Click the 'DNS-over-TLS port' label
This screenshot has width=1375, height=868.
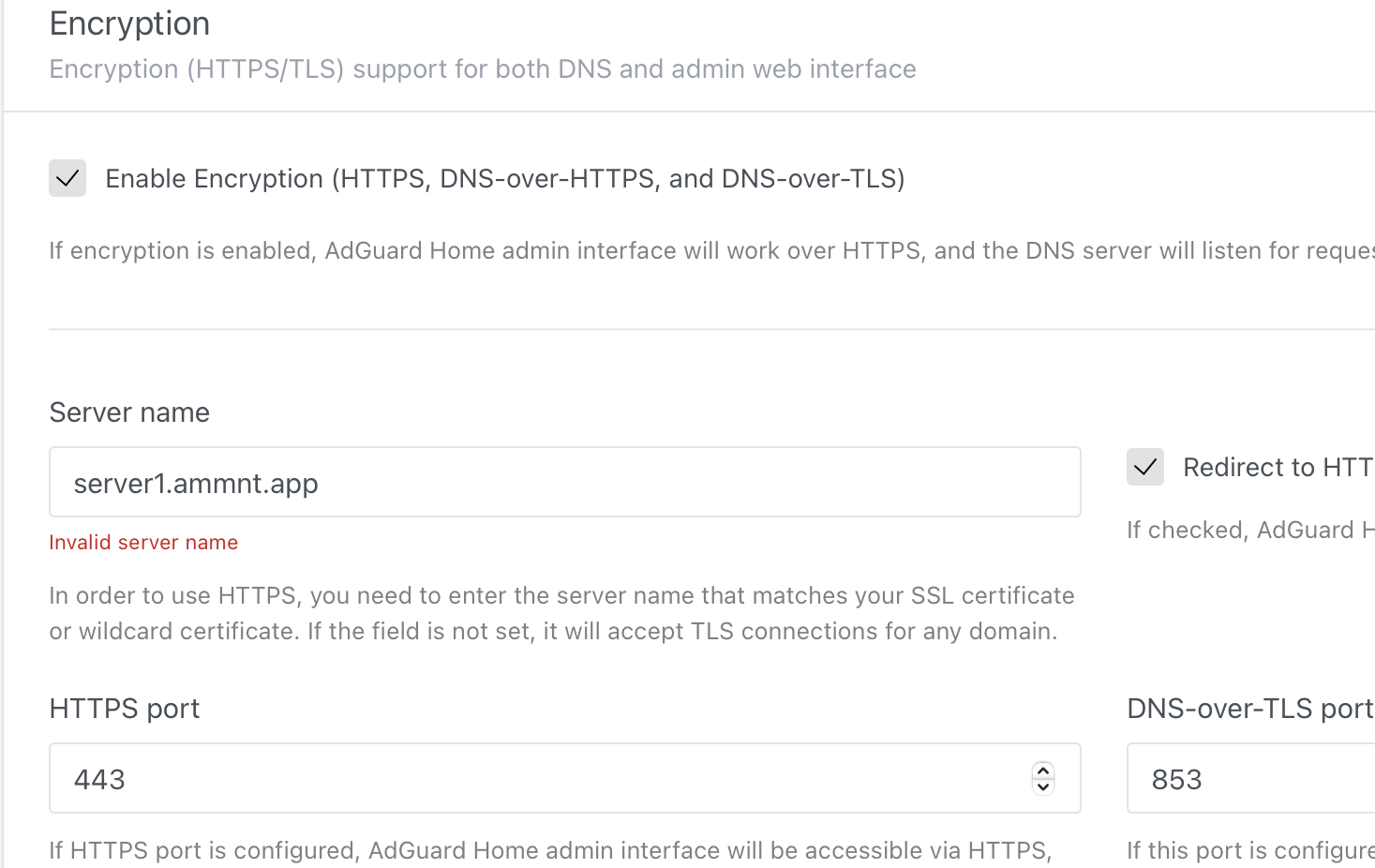point(1250,709)
